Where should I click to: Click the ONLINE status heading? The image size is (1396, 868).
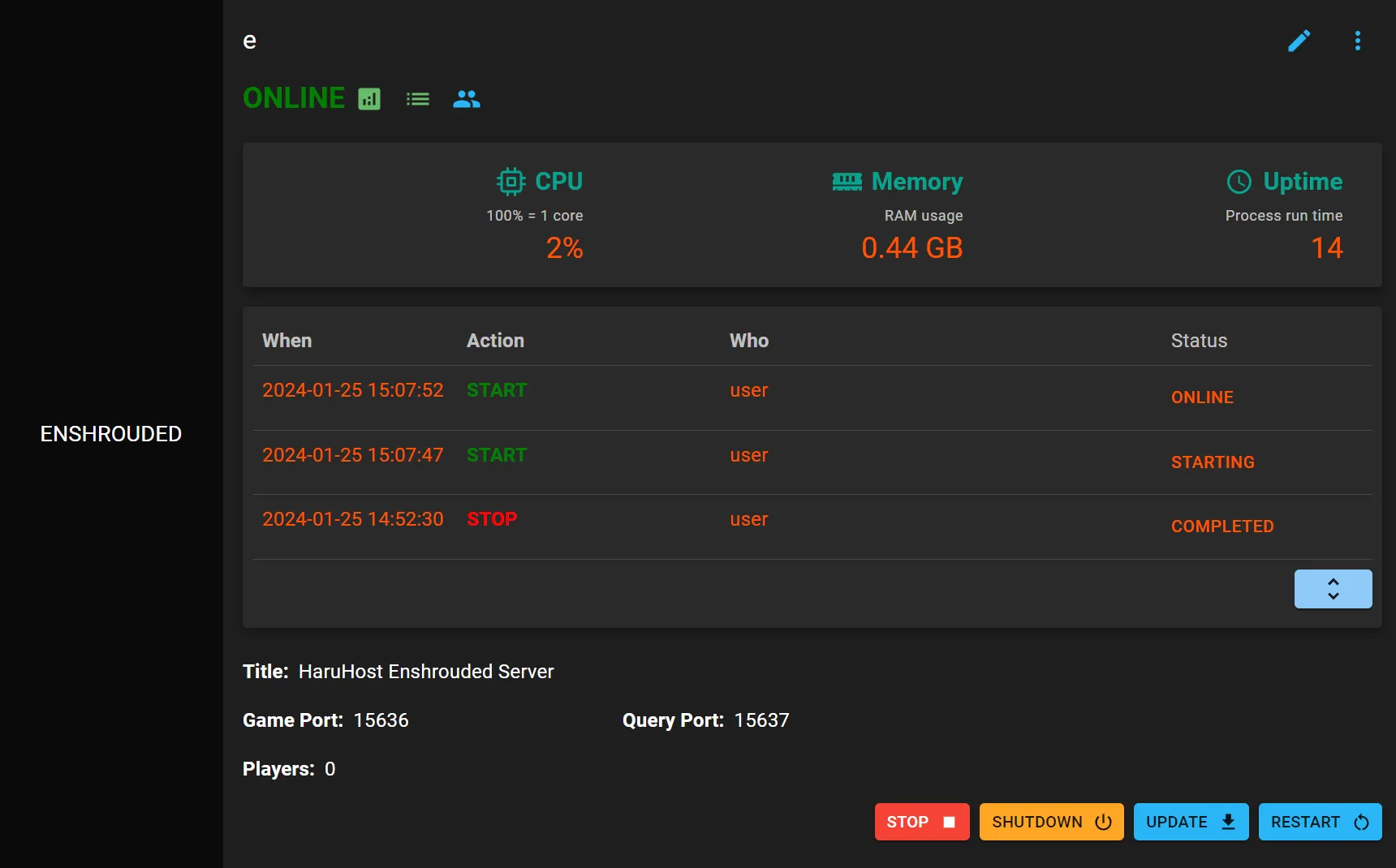tap(294, 98)
